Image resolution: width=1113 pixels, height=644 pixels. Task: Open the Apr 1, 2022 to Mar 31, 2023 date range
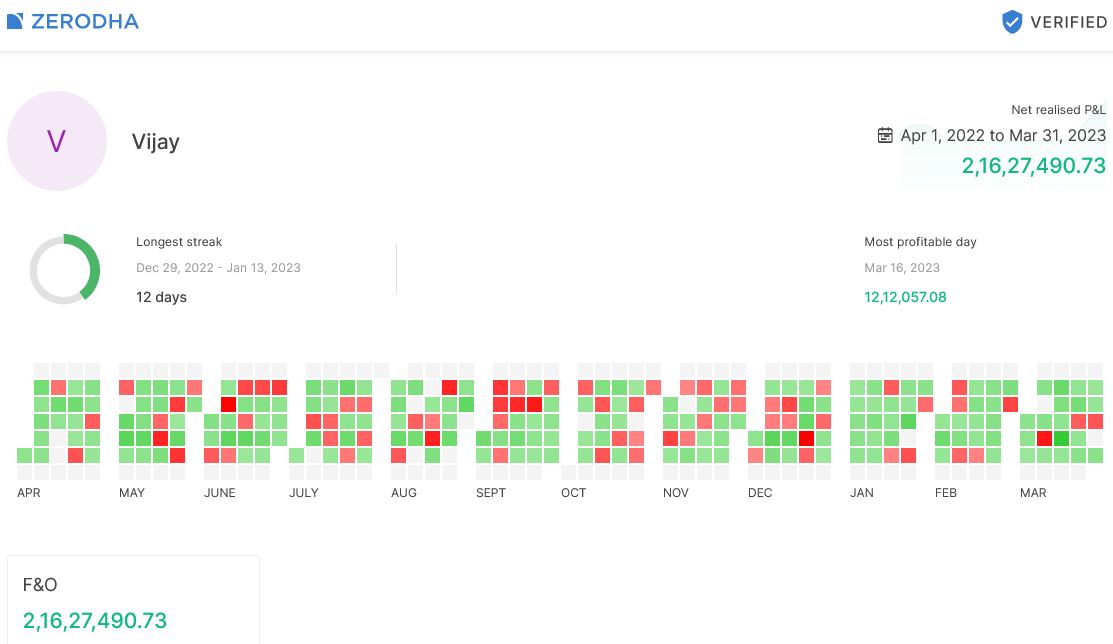coord(1003,135)
